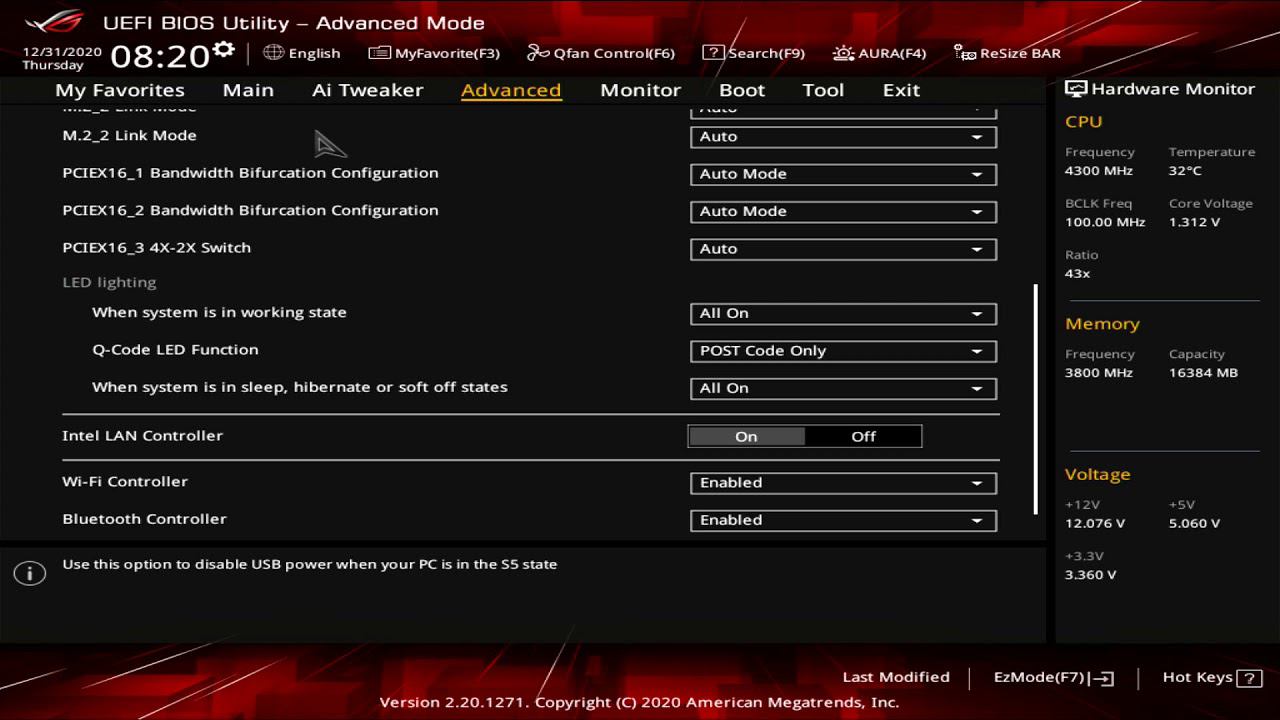Select the Q-Code LED Function label

click(175, 350)
